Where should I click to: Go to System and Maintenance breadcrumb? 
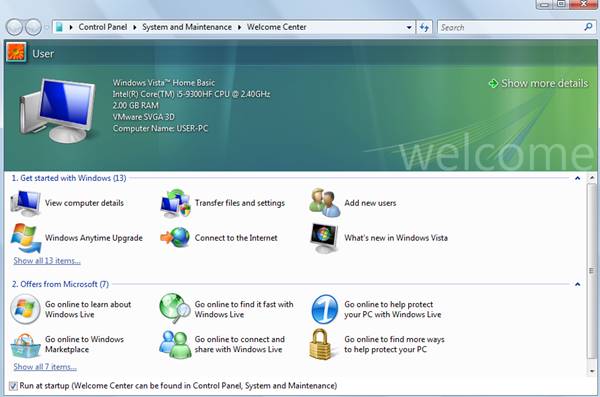tap(187, 27)
